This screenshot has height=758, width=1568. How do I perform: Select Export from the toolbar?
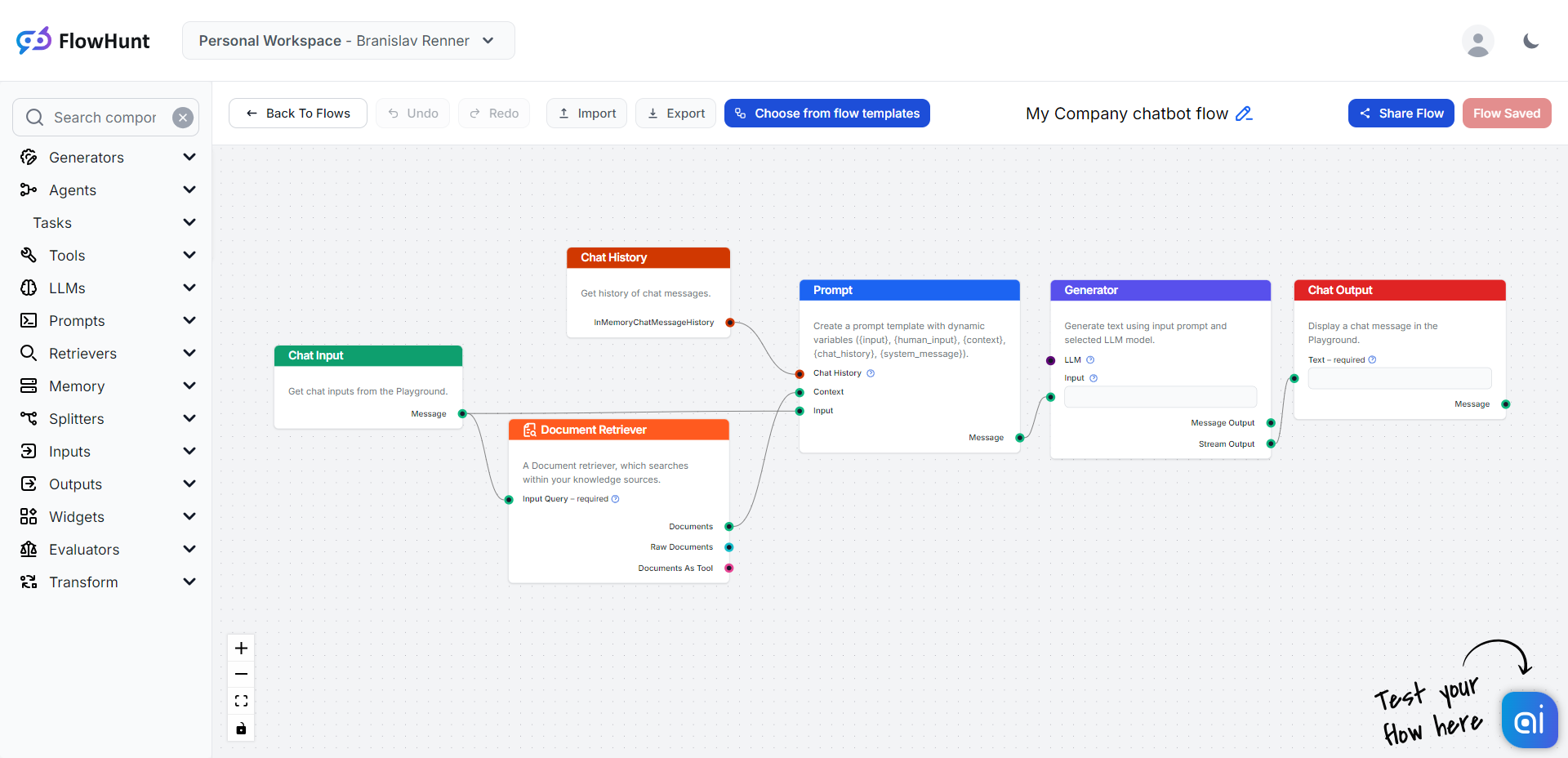click(x=675, y=114)
